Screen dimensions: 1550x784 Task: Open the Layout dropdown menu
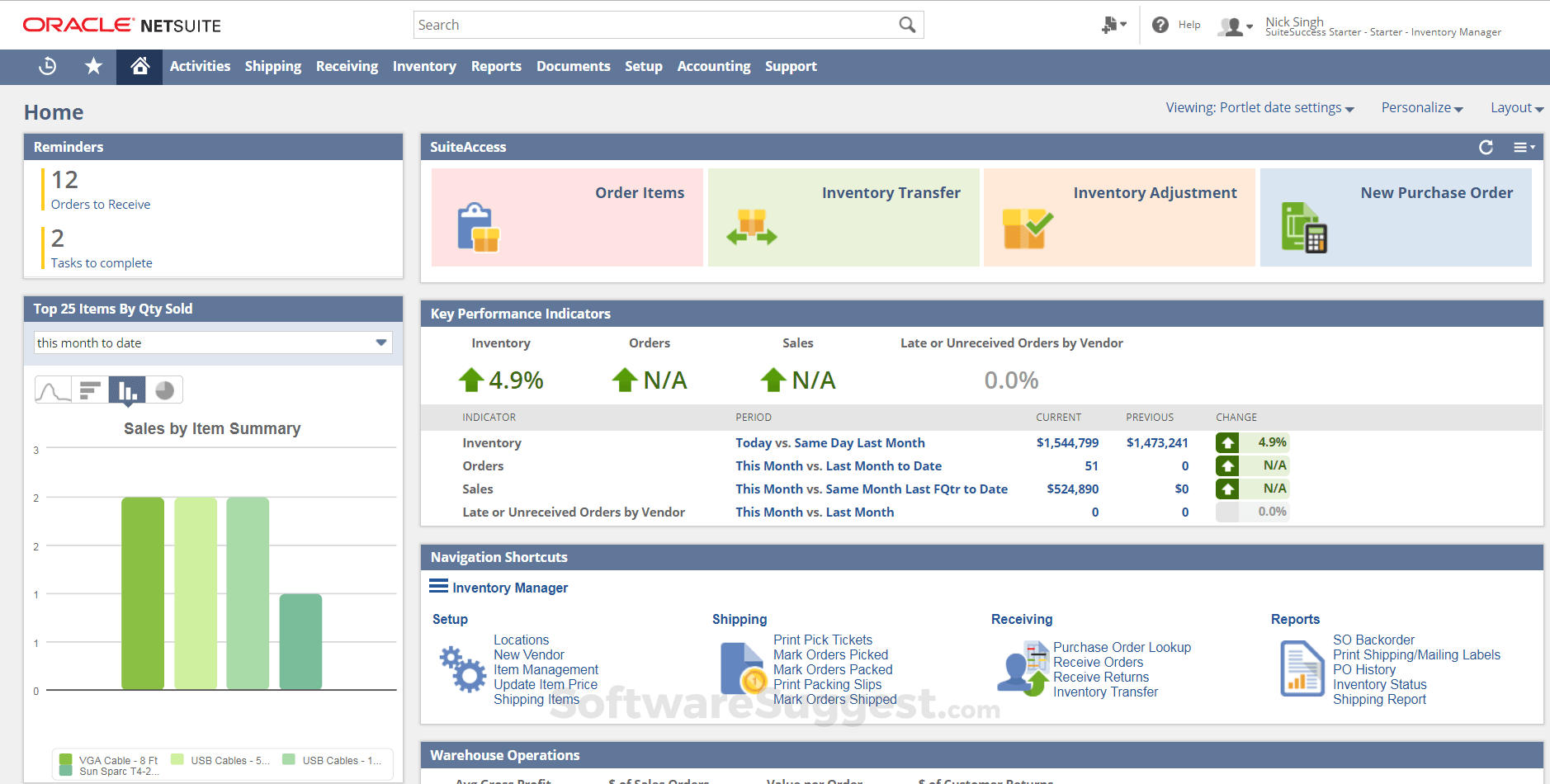[1515, 107]
